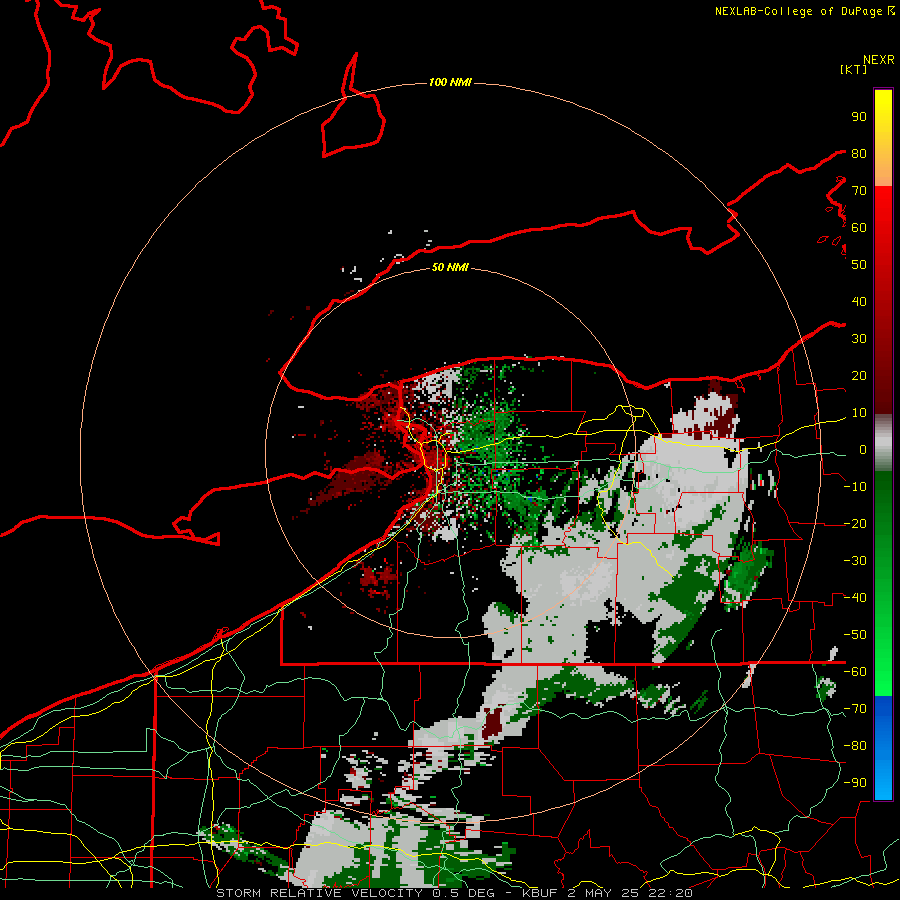Click the -40 value on the velocity scale
The image size is (900, 900).
pyautogui.click(x=855, y=598)
